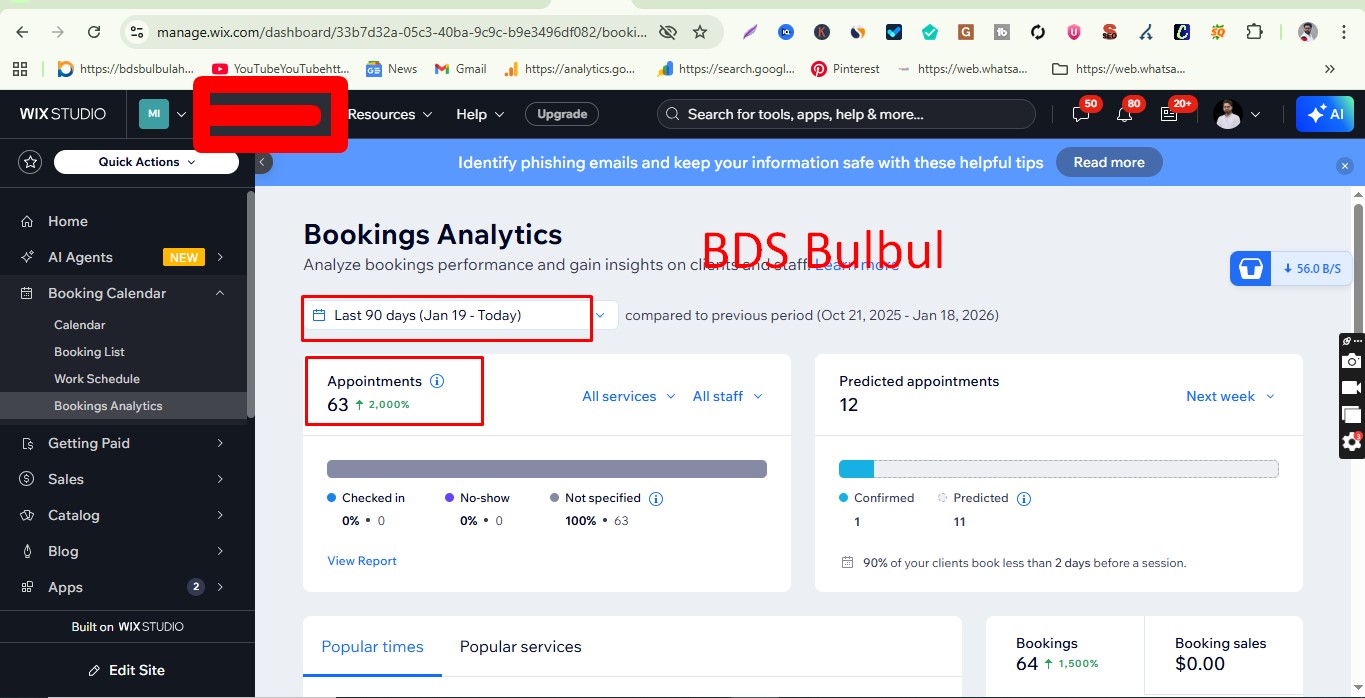Click the Upgrade button
1365x698 pixels.
(x=561, y=114)
